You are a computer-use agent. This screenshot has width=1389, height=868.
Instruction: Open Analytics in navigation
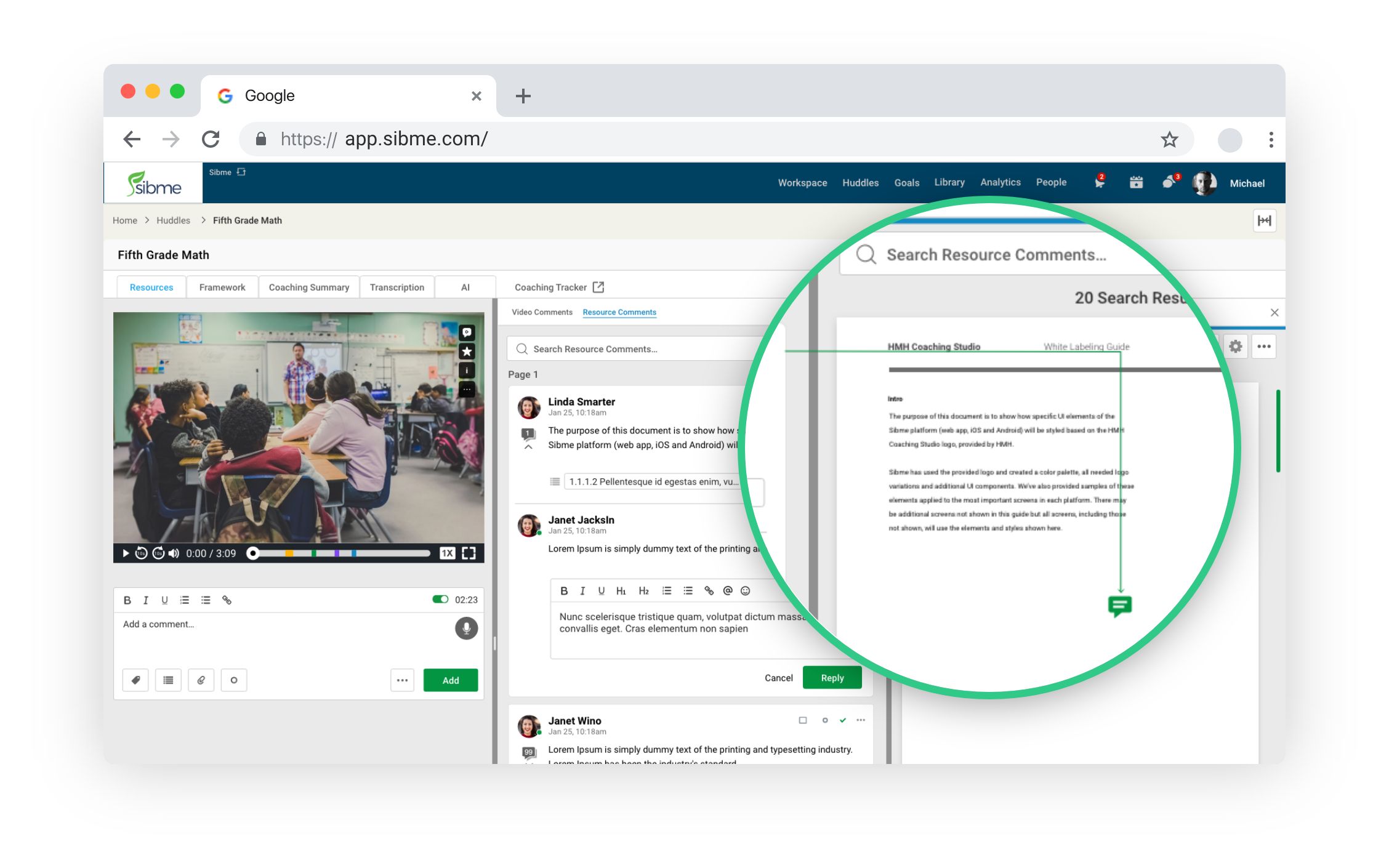coord(1000,182)
